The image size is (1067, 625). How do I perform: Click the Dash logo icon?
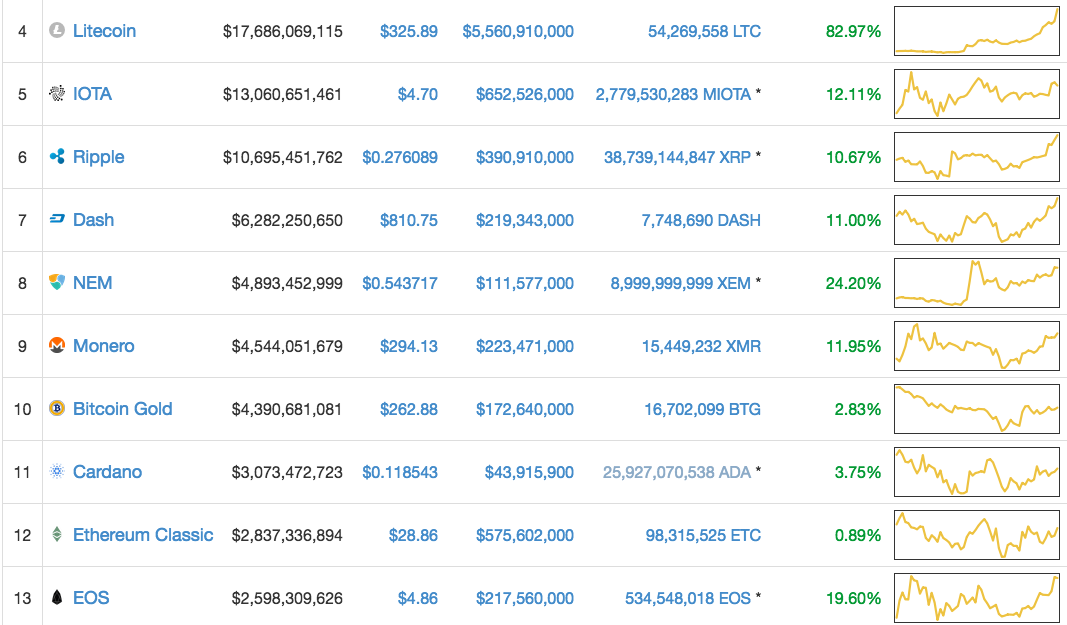click(57, 220)
